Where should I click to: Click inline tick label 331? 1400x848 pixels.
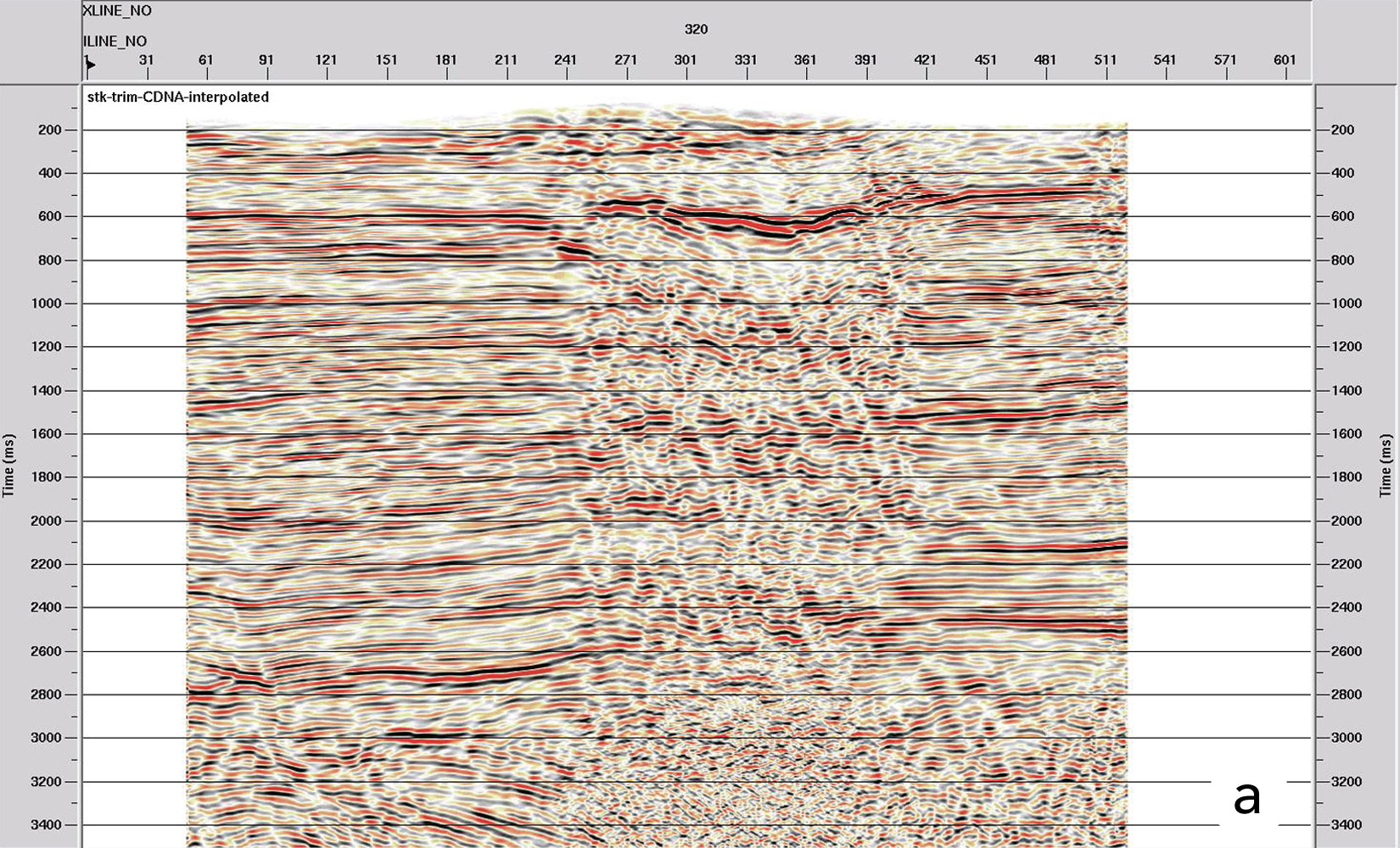coord(746,59)
